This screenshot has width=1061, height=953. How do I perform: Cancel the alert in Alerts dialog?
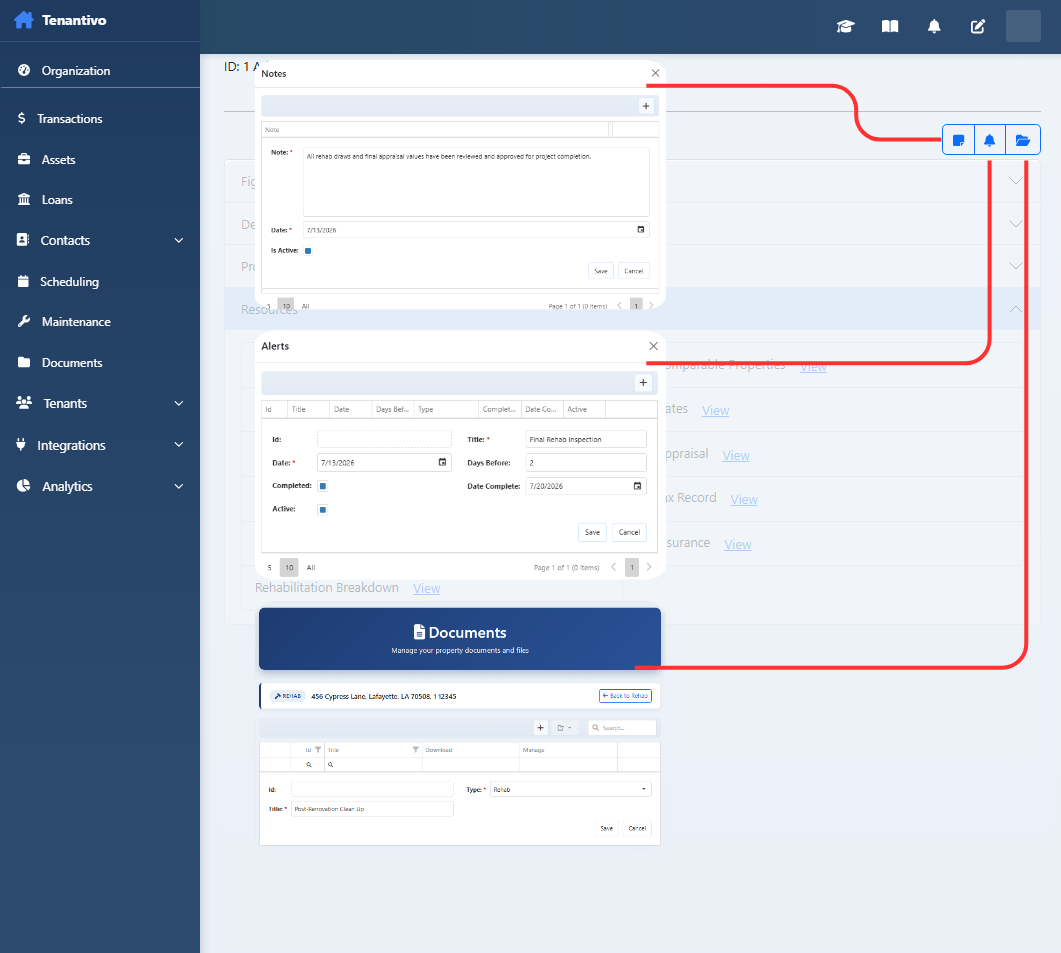[x=629, y=532]
